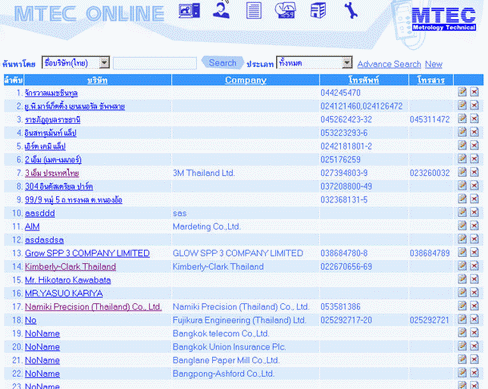Open the row 18 'No' link
This screenshot has width=488, height=389.
(31, 320)
